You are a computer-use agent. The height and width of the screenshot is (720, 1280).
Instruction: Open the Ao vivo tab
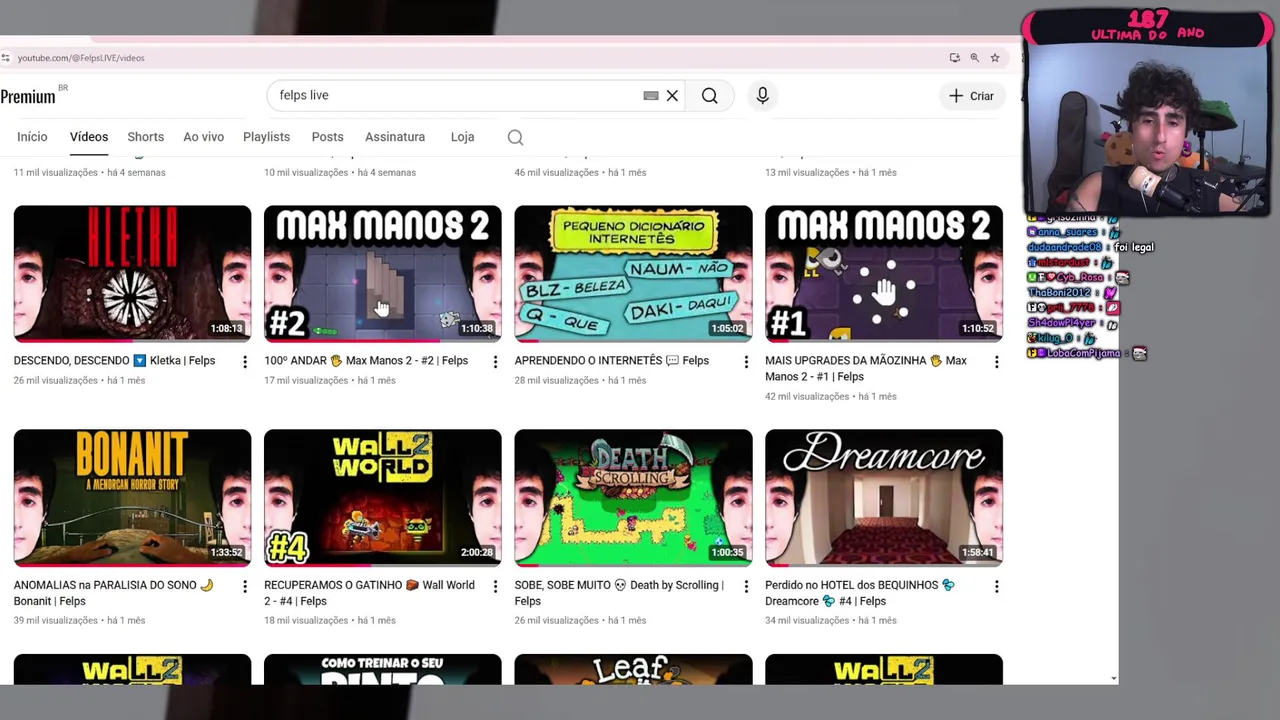(x=204, y=137)
